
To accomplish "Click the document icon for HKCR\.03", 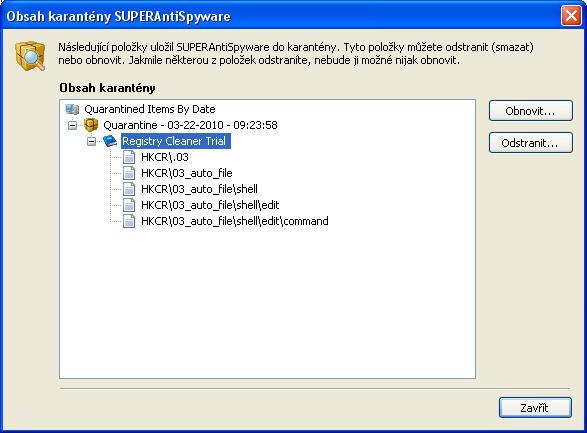I will coord(129,157).
